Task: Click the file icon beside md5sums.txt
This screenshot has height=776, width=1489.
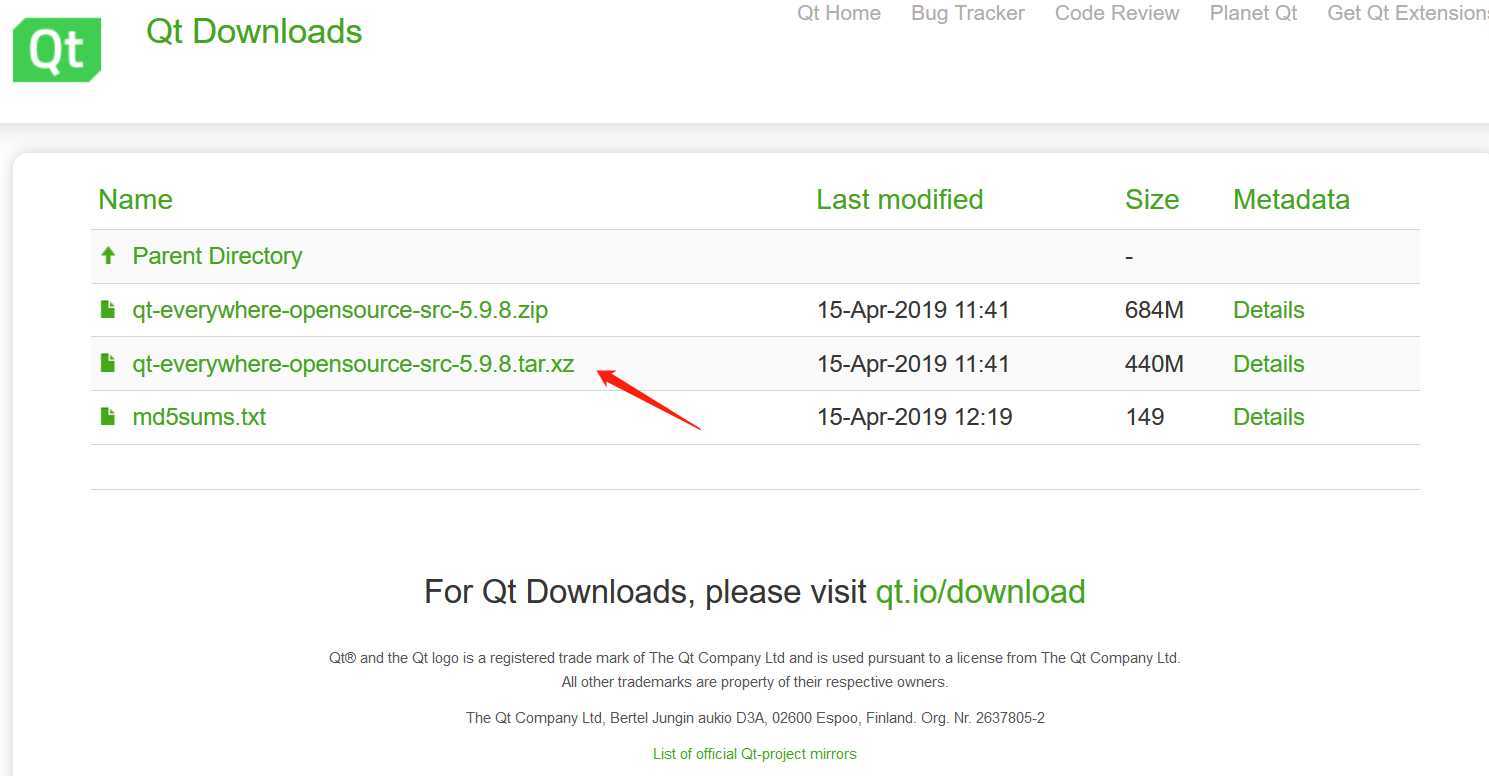Action: coord(108,417)
